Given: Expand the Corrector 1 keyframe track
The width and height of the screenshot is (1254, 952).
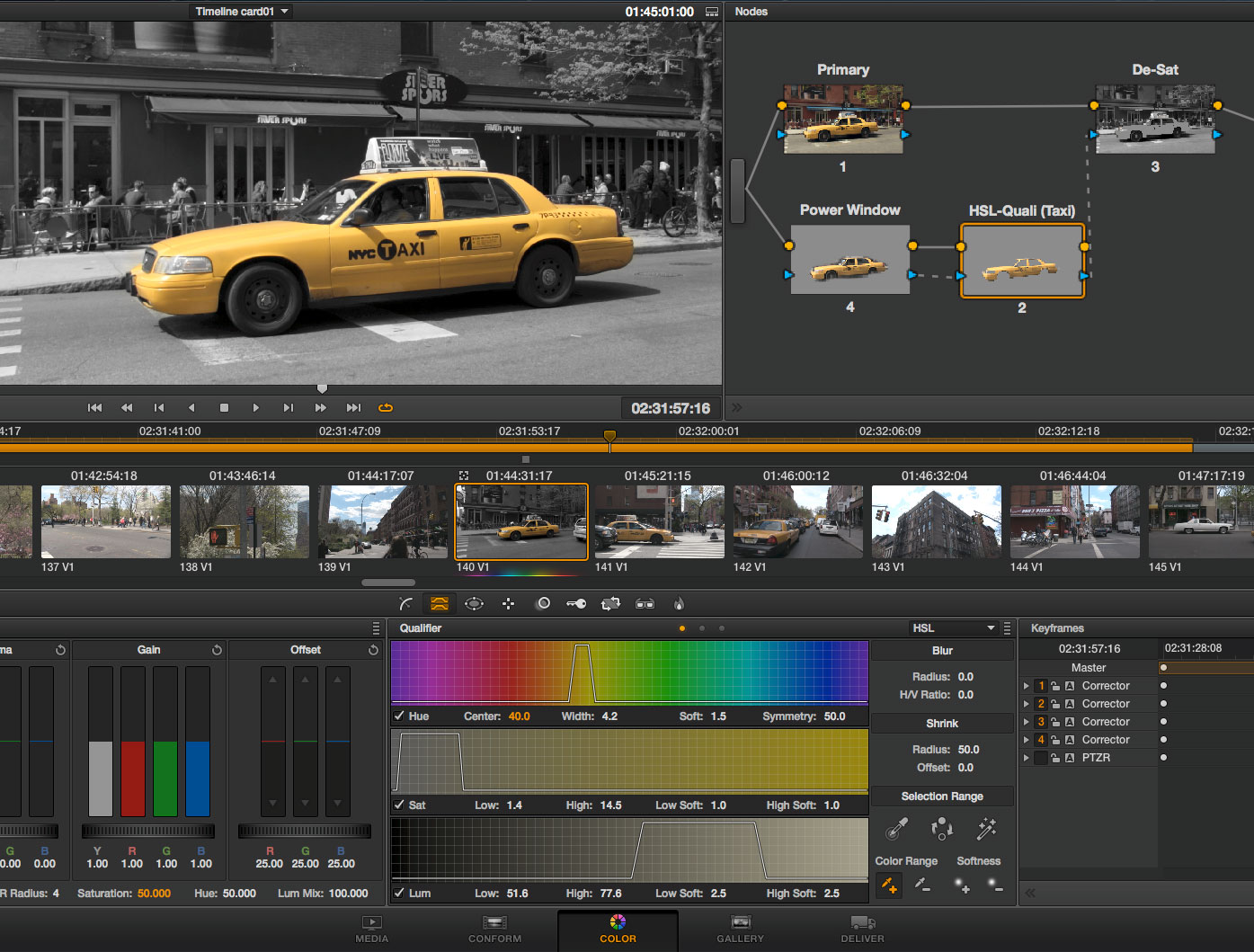Looking at the screenshot, I should [1027, 685].
